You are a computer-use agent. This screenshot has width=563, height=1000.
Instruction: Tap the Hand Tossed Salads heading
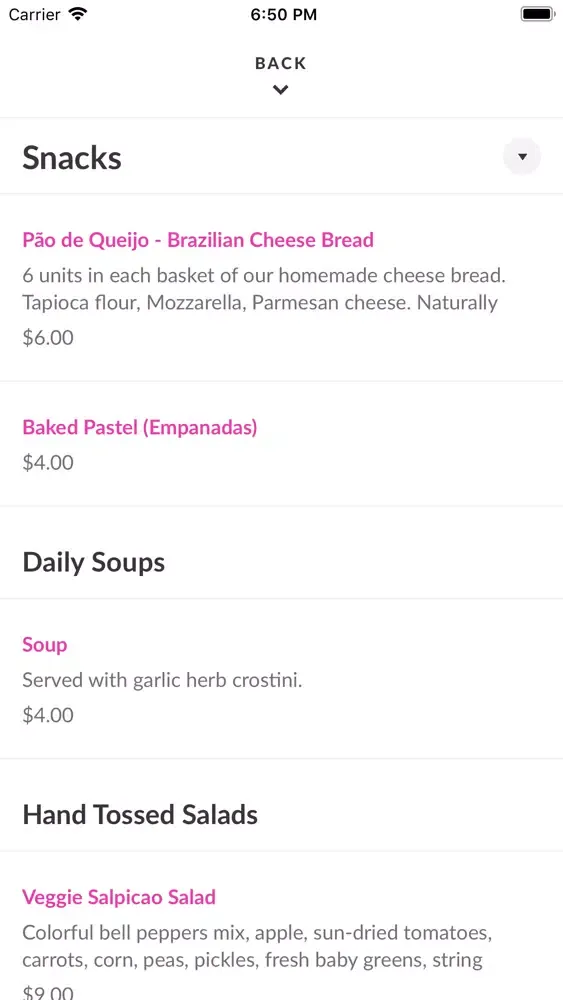tap(140, 814)
